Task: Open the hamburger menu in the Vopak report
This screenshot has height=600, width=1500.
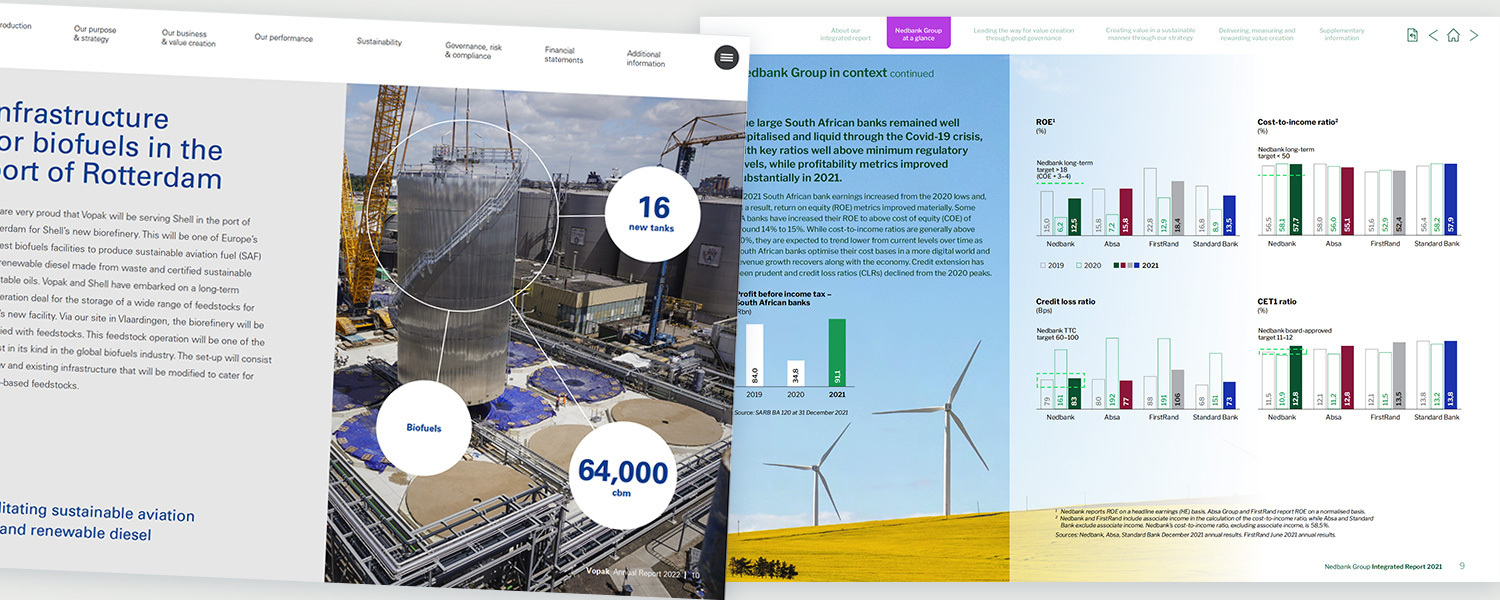Action: tap(727, 58)
